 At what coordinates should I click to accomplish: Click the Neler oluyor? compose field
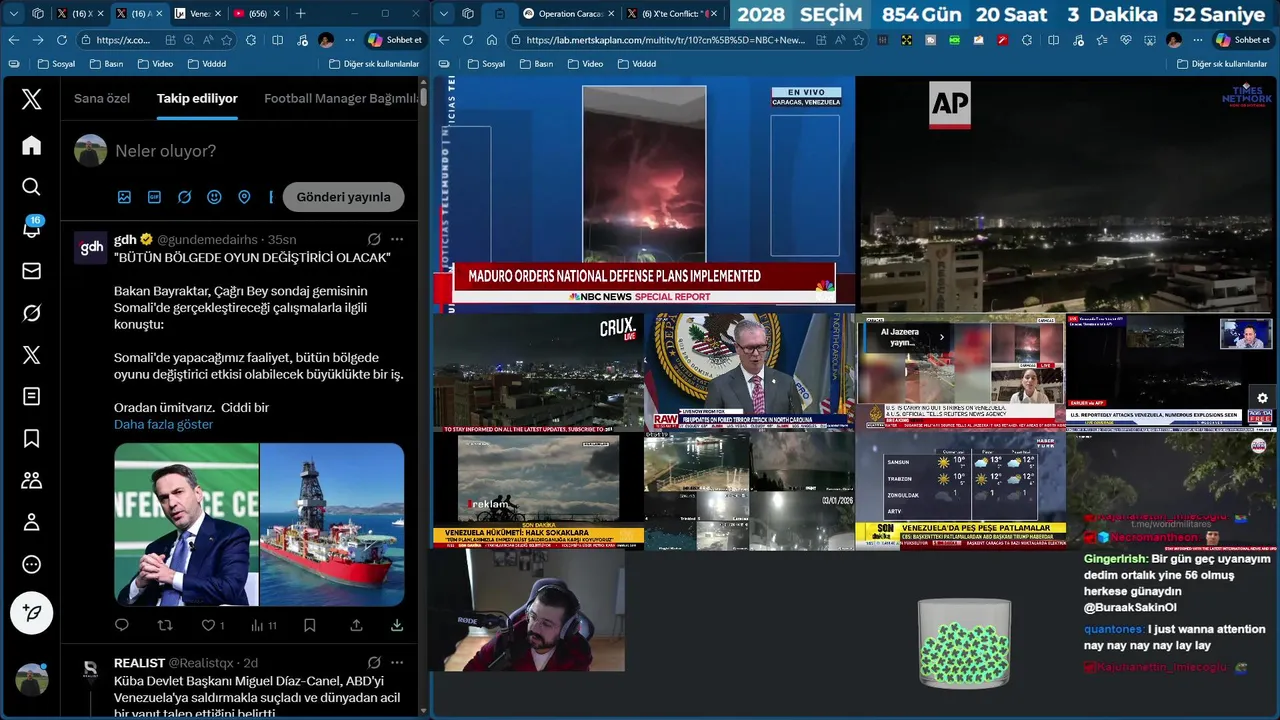pyautogui.click(x=165, y=151)
